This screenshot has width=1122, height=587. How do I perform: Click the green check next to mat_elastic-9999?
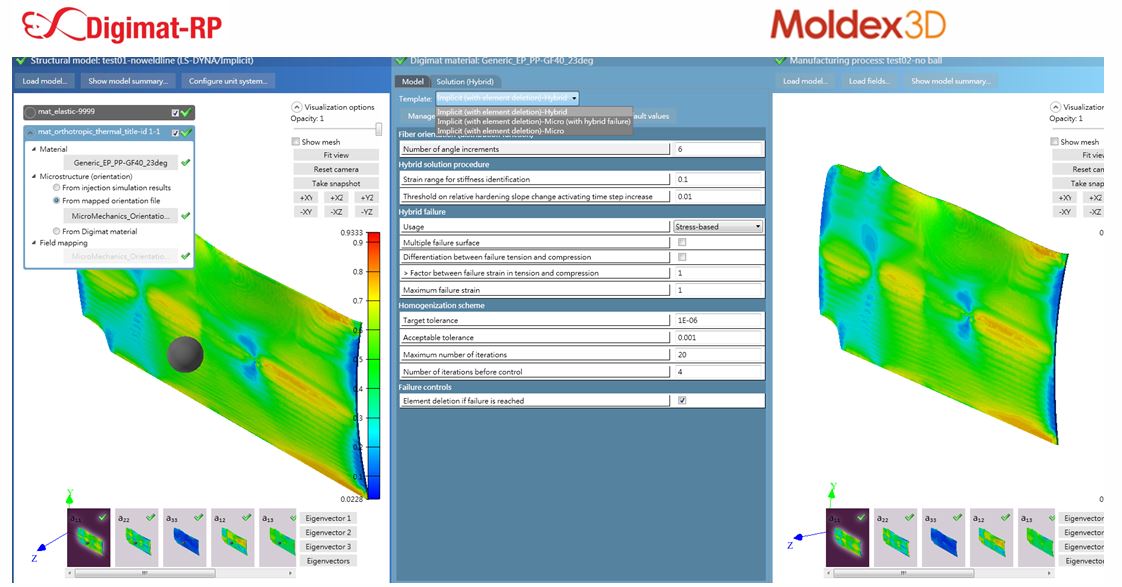[x=186, y=112]
